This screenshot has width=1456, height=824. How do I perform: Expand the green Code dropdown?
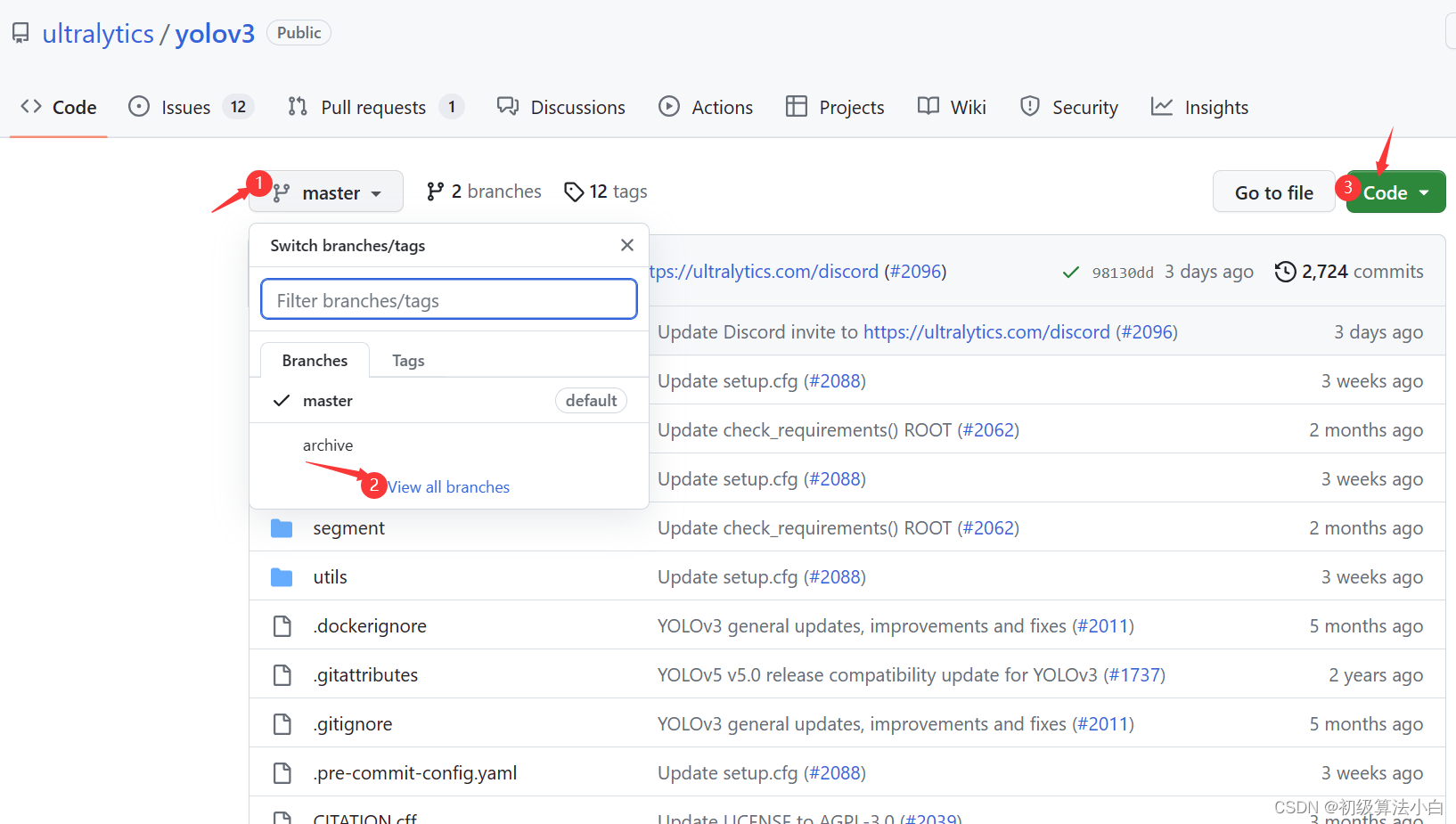[1395, 192]
